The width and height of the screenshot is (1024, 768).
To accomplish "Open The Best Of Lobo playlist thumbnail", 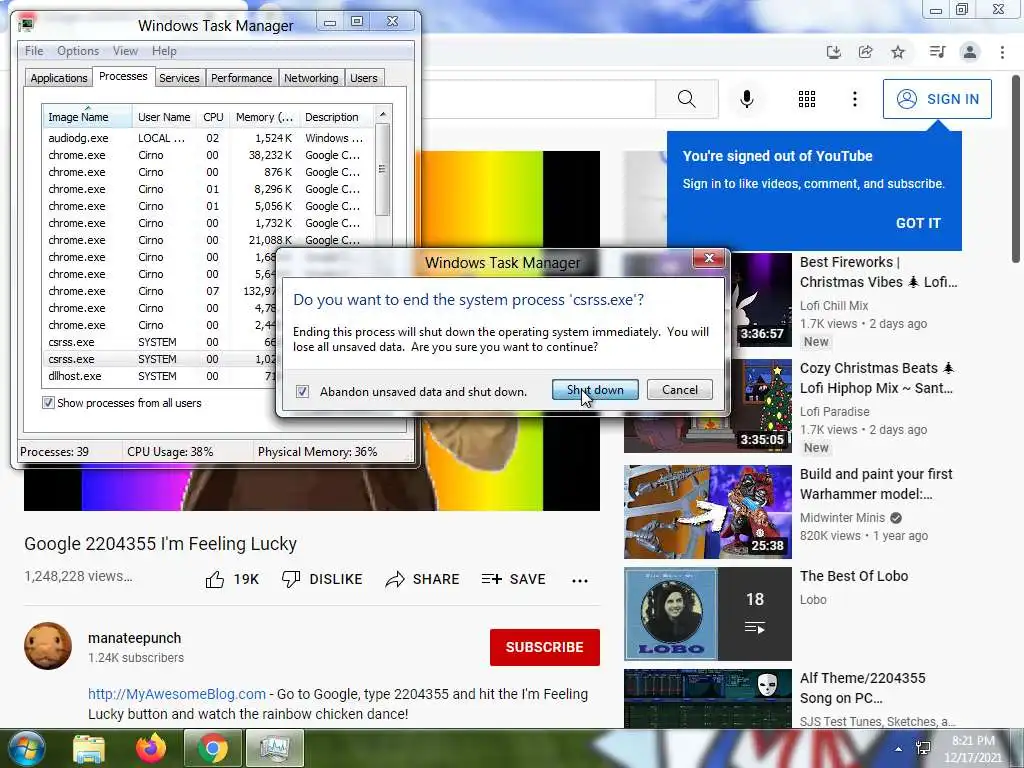I will tap(707, 614).
